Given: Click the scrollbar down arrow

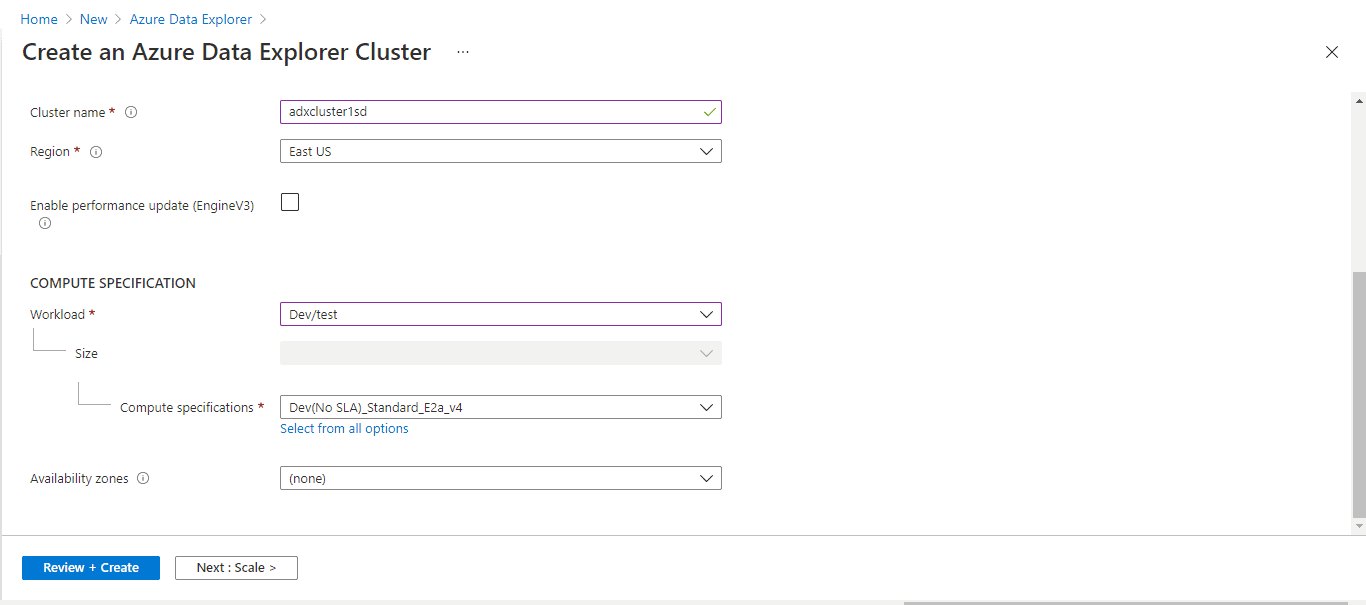Looking at the screenshot, I should coord(1359,526).
